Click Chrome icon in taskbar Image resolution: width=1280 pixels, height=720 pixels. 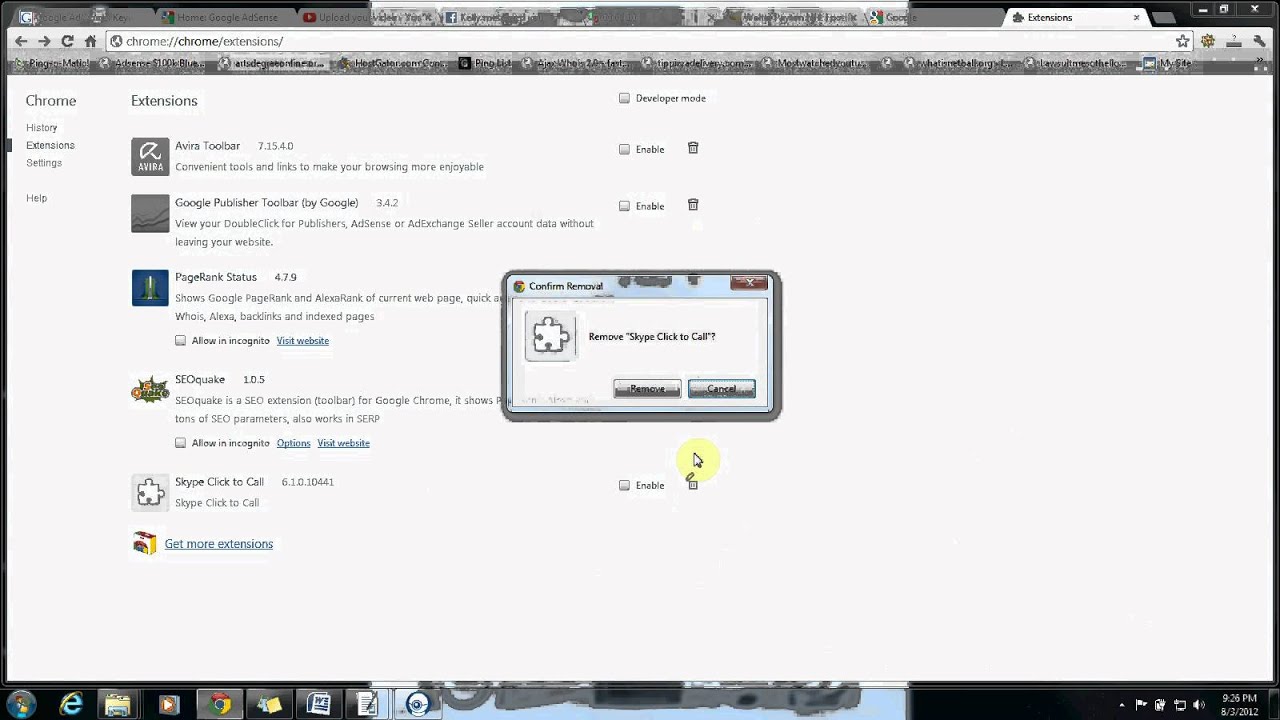point(220,704)
